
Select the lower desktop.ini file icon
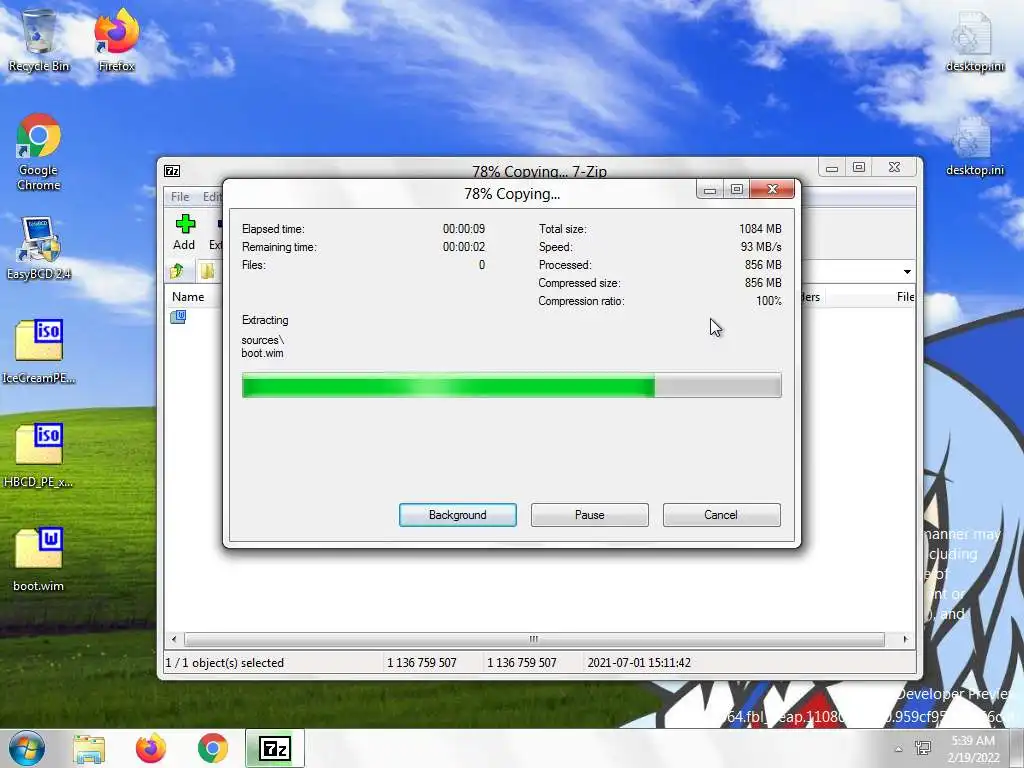point(974,146)
